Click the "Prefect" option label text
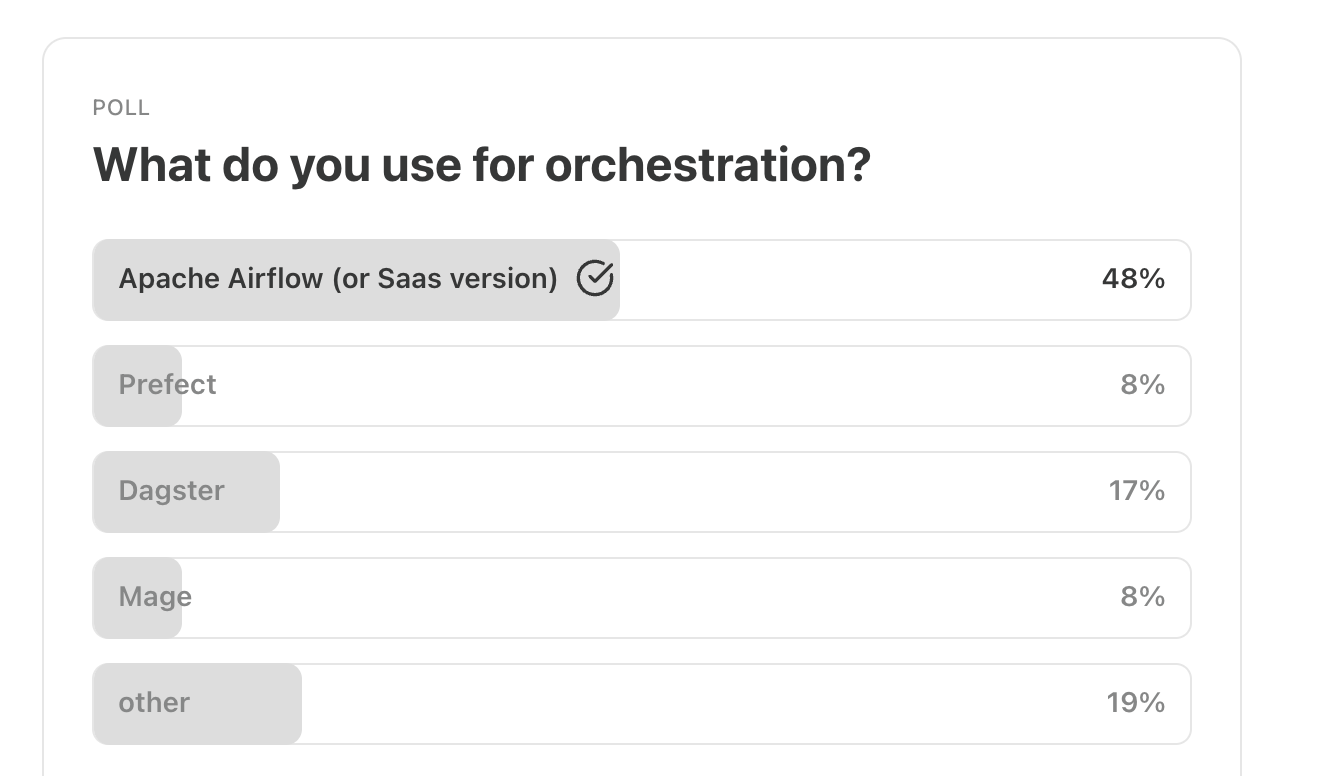 167,385
